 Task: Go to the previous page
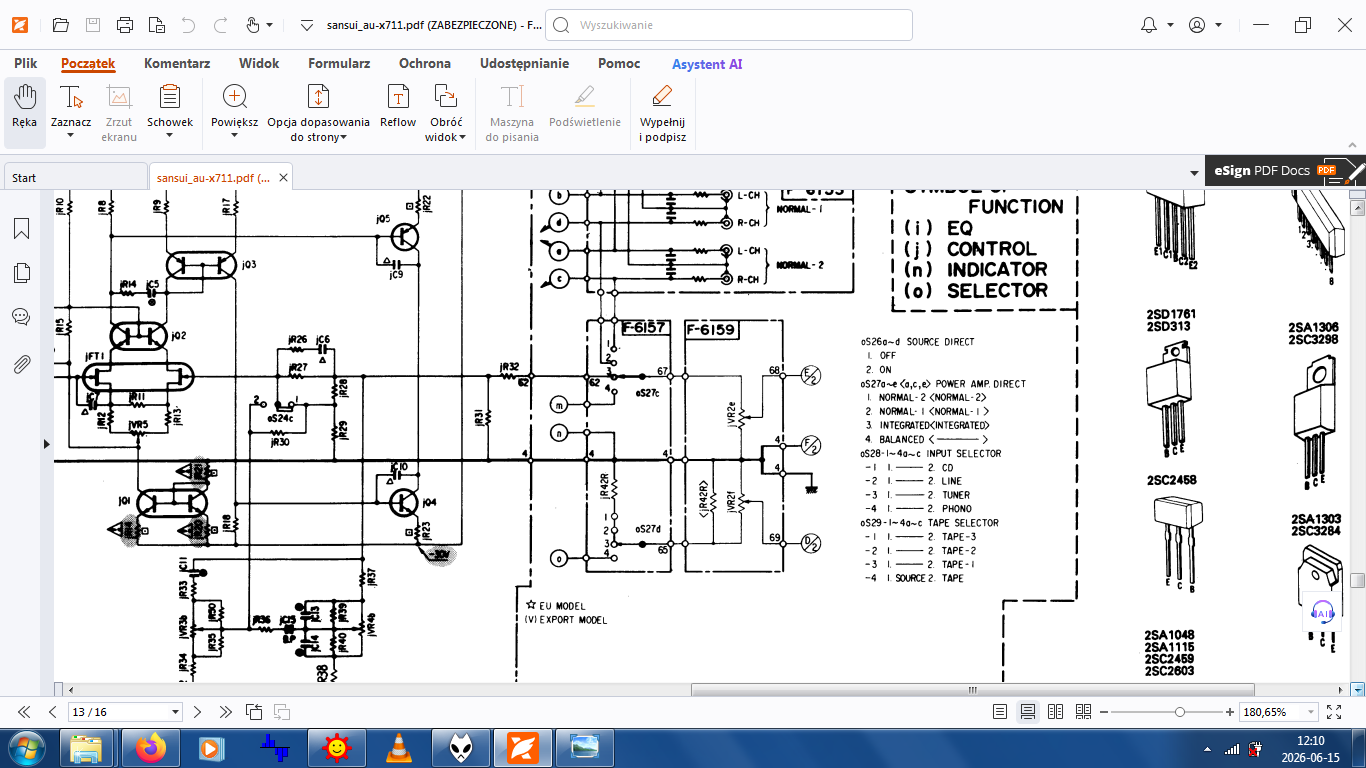tap(53, 712)
